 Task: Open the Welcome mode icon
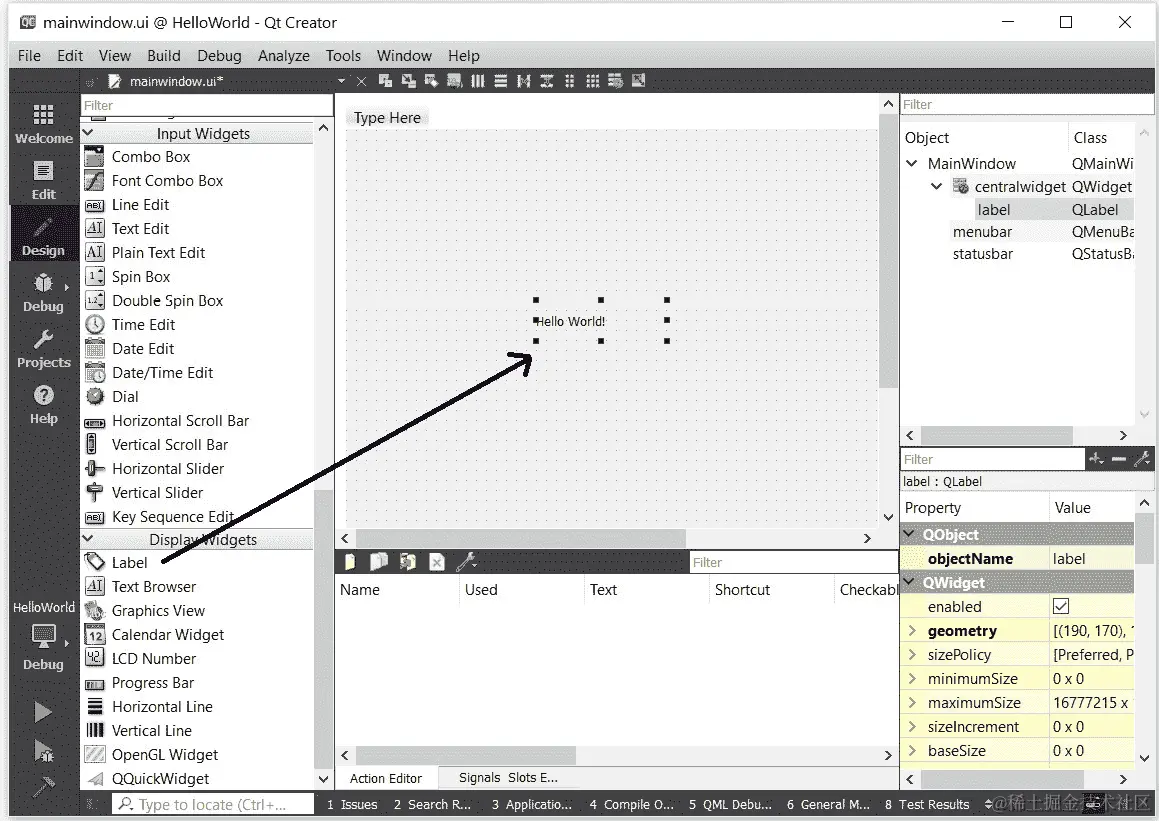tap(43, 123)
